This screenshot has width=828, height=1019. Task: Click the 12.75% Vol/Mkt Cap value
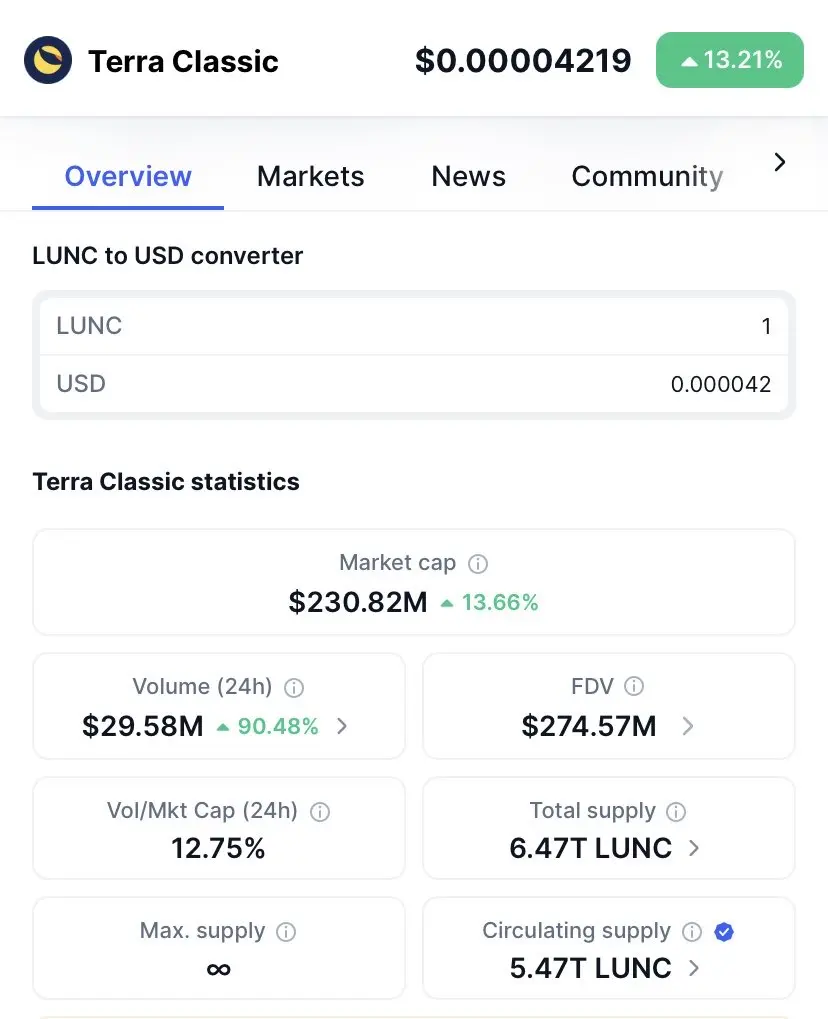pyautogui.click(x=218, y=848)
